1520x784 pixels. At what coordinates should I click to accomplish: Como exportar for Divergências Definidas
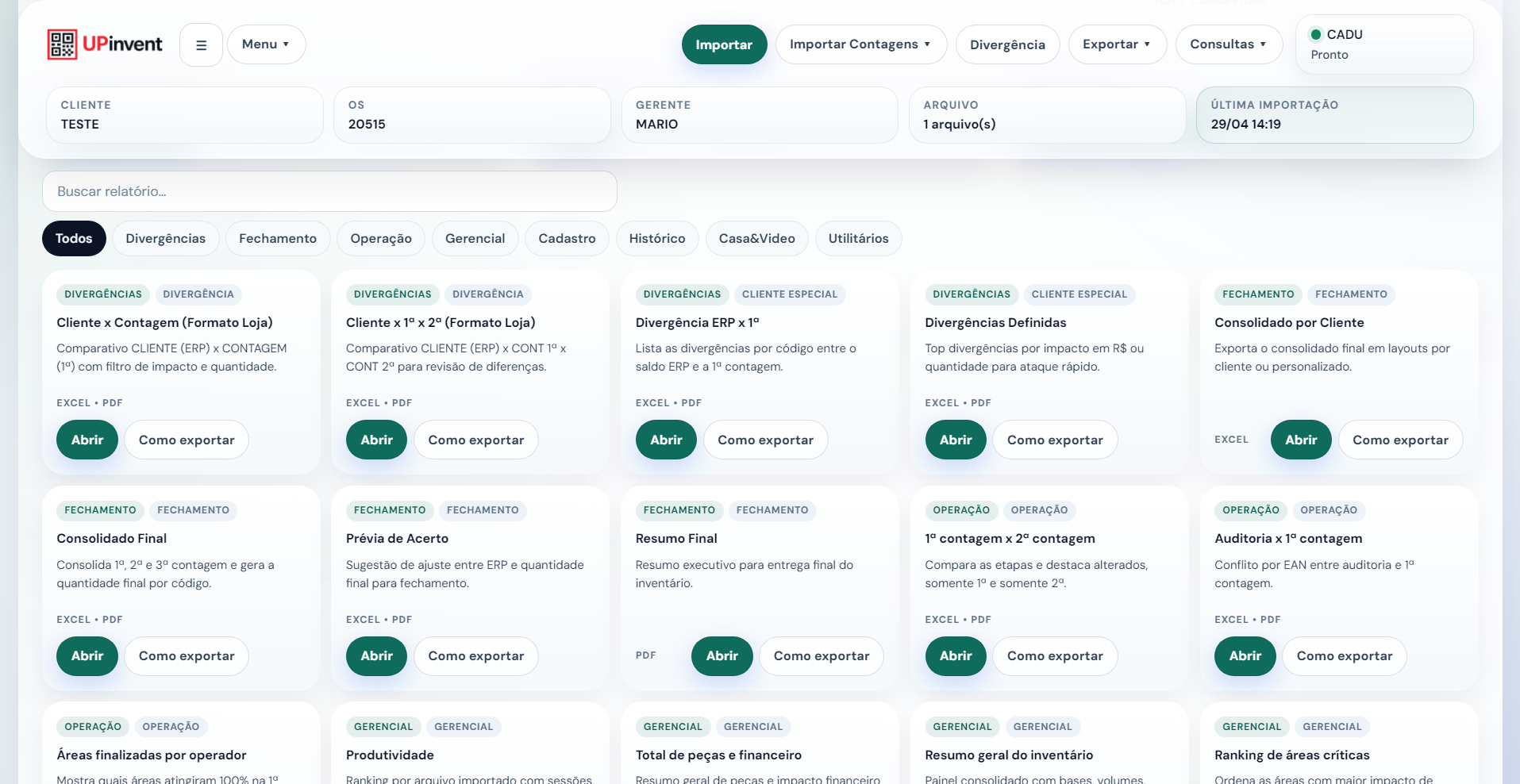[1055, 440]
